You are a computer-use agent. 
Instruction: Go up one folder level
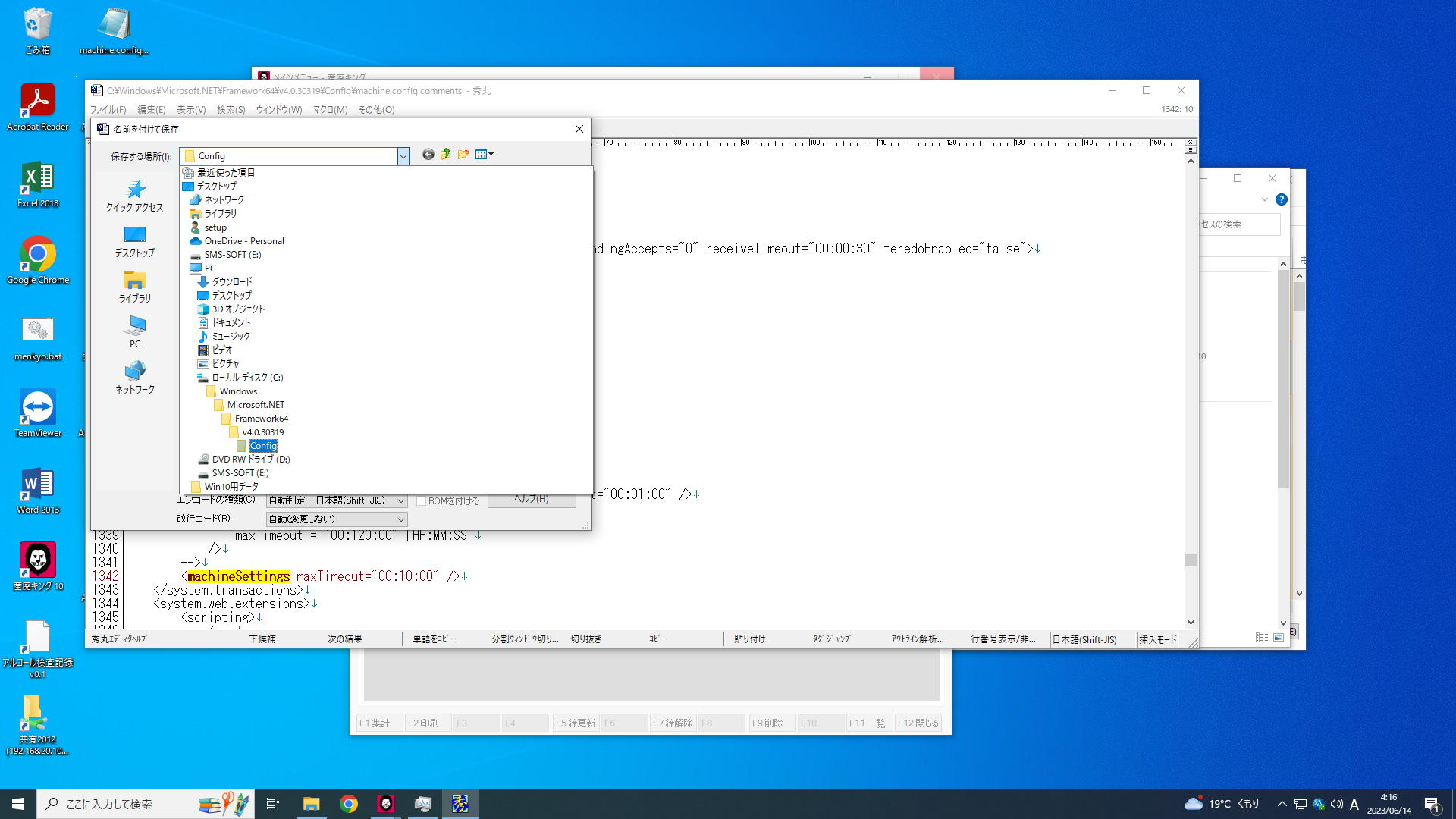point(446,155)
